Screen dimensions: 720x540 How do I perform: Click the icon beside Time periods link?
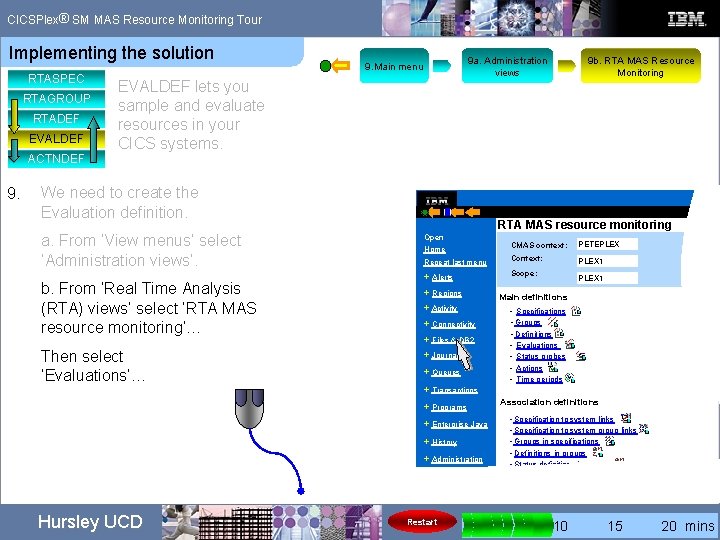click(x=570, y=378)
